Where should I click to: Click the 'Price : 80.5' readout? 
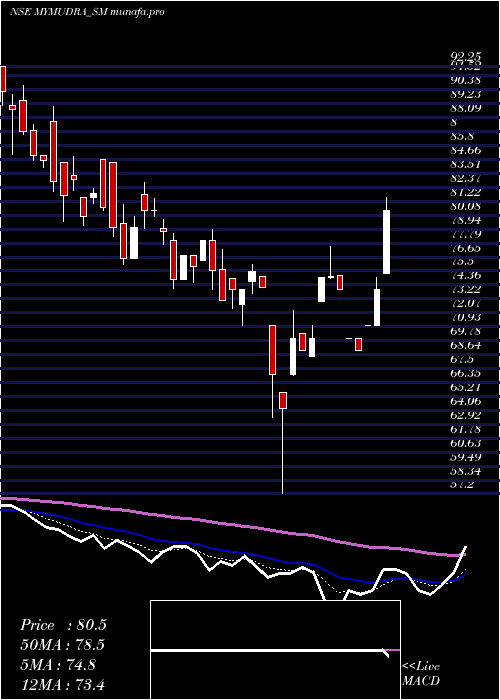click(x=63, y=625)
